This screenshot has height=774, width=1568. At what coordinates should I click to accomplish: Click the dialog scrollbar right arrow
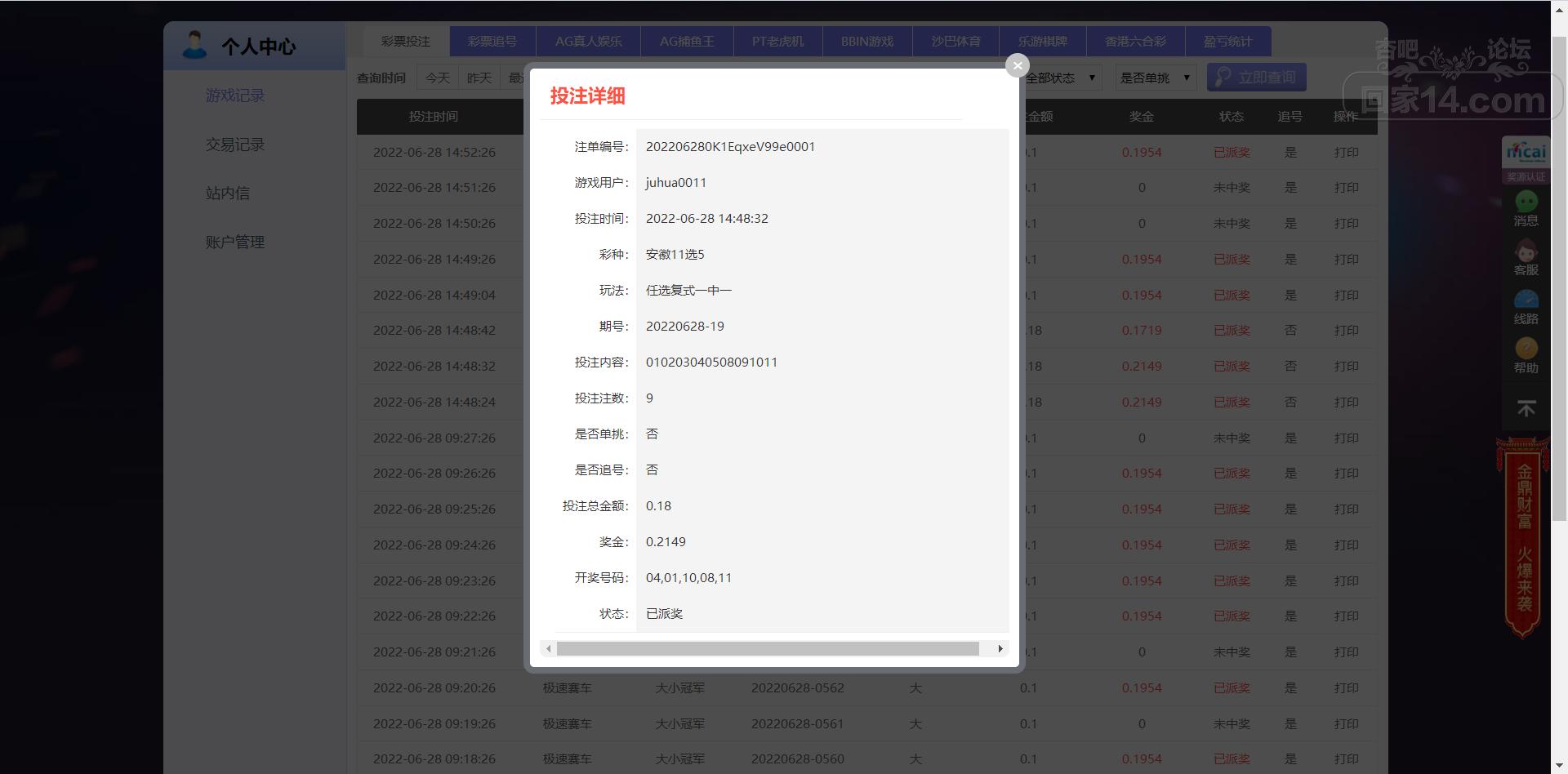click(x=1000, y=649)
